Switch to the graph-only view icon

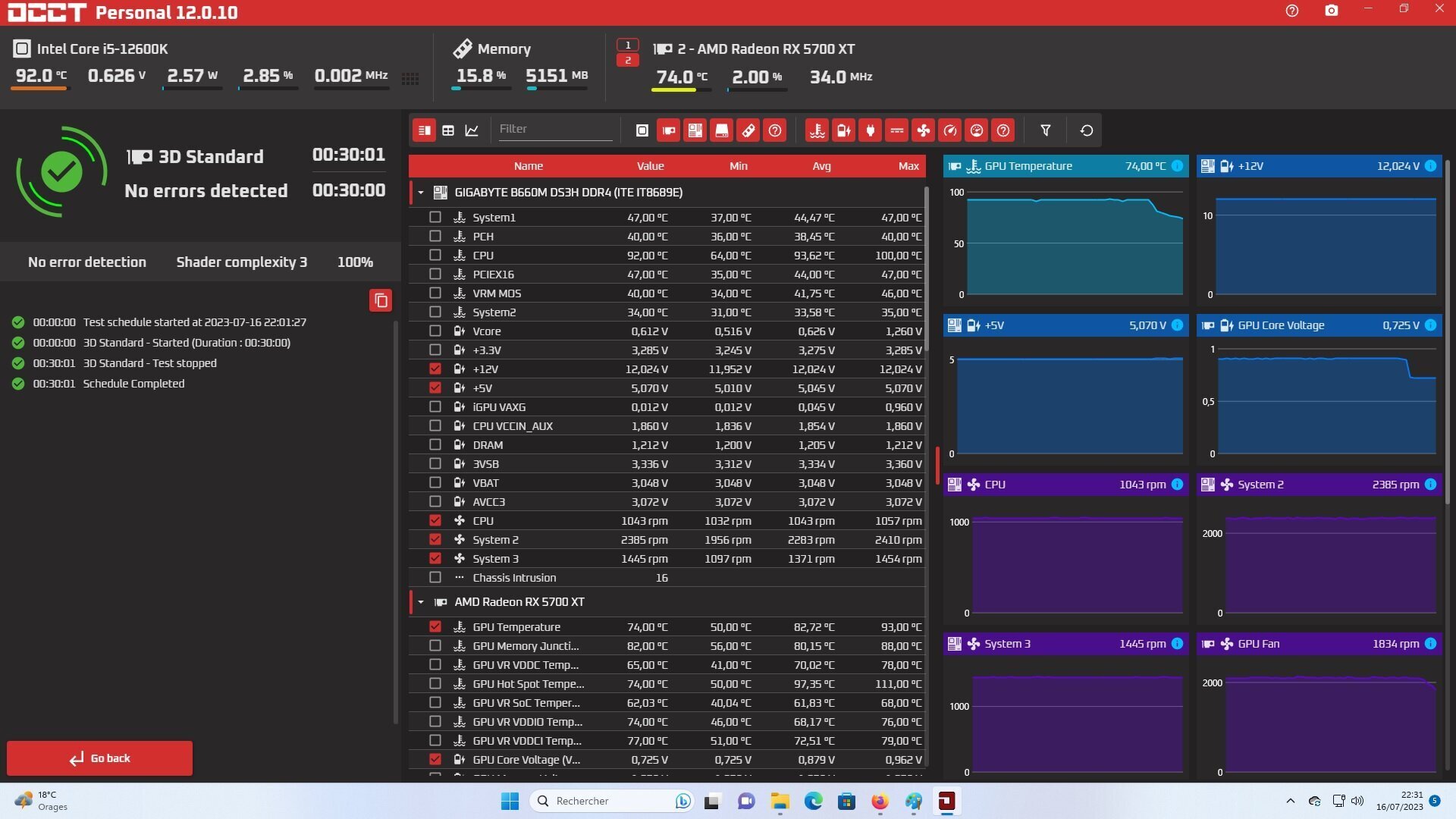[x=472, y=130]
